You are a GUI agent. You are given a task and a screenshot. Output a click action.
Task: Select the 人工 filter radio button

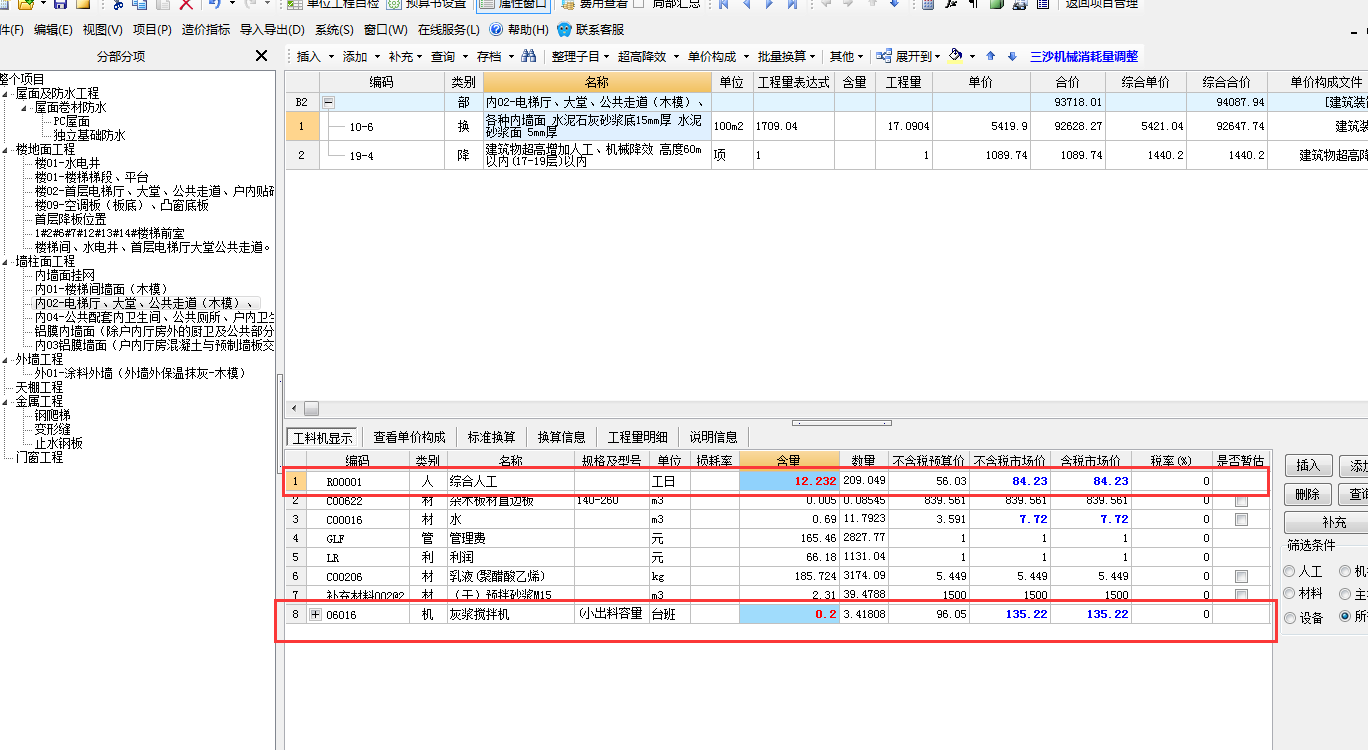(x=1289, y=571)
